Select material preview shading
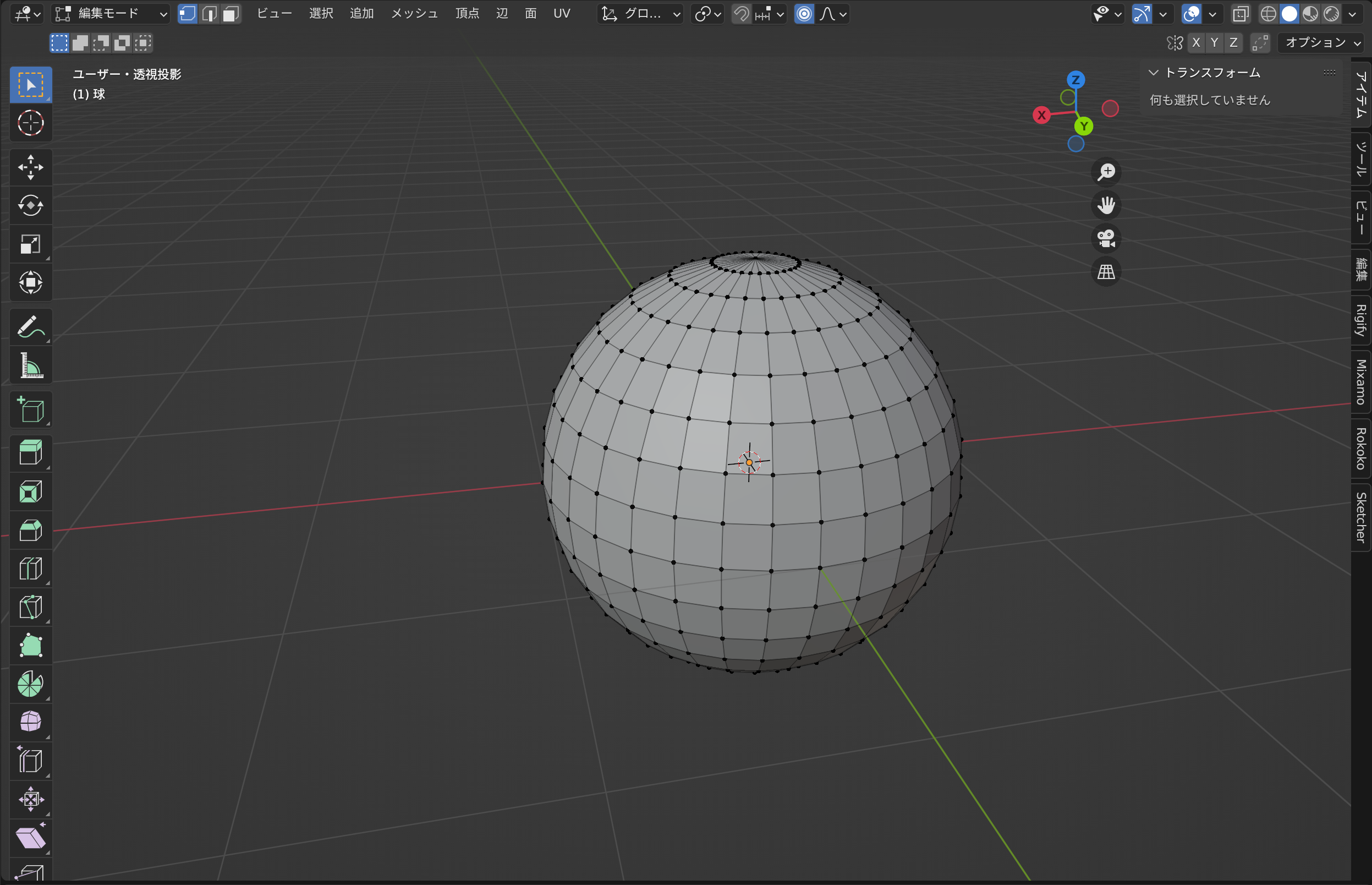Image resolution: width=1372 pixels, height=885 pixels. tap(1310, 14)
